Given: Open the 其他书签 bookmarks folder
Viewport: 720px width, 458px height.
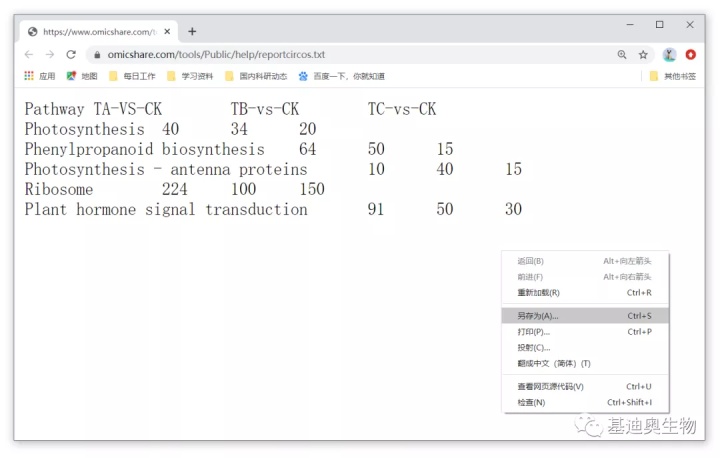Looking at the screenshot, I should click(x=673, y=76).
